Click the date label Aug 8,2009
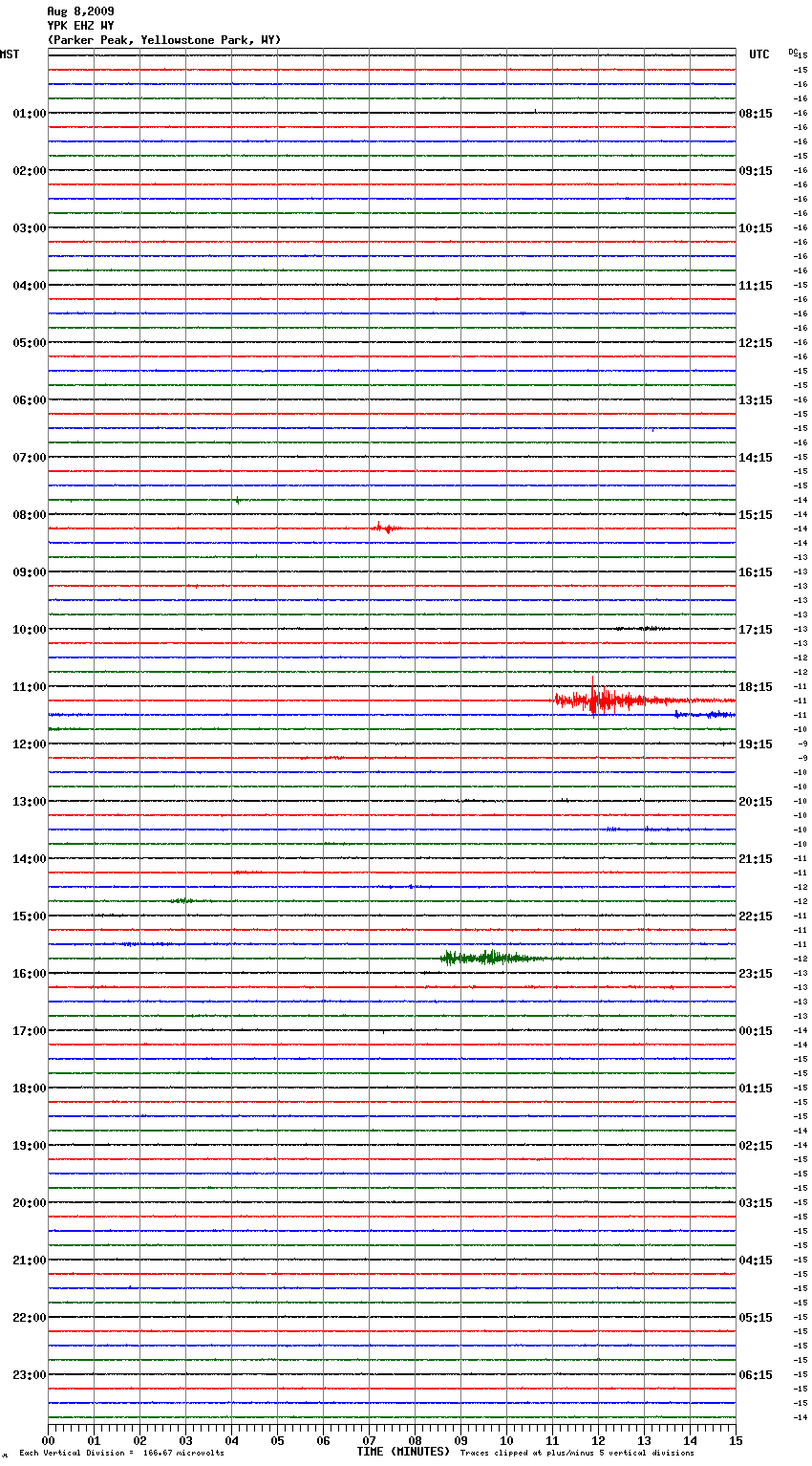The image size is (812, 1466). click(x=80, y=11)
